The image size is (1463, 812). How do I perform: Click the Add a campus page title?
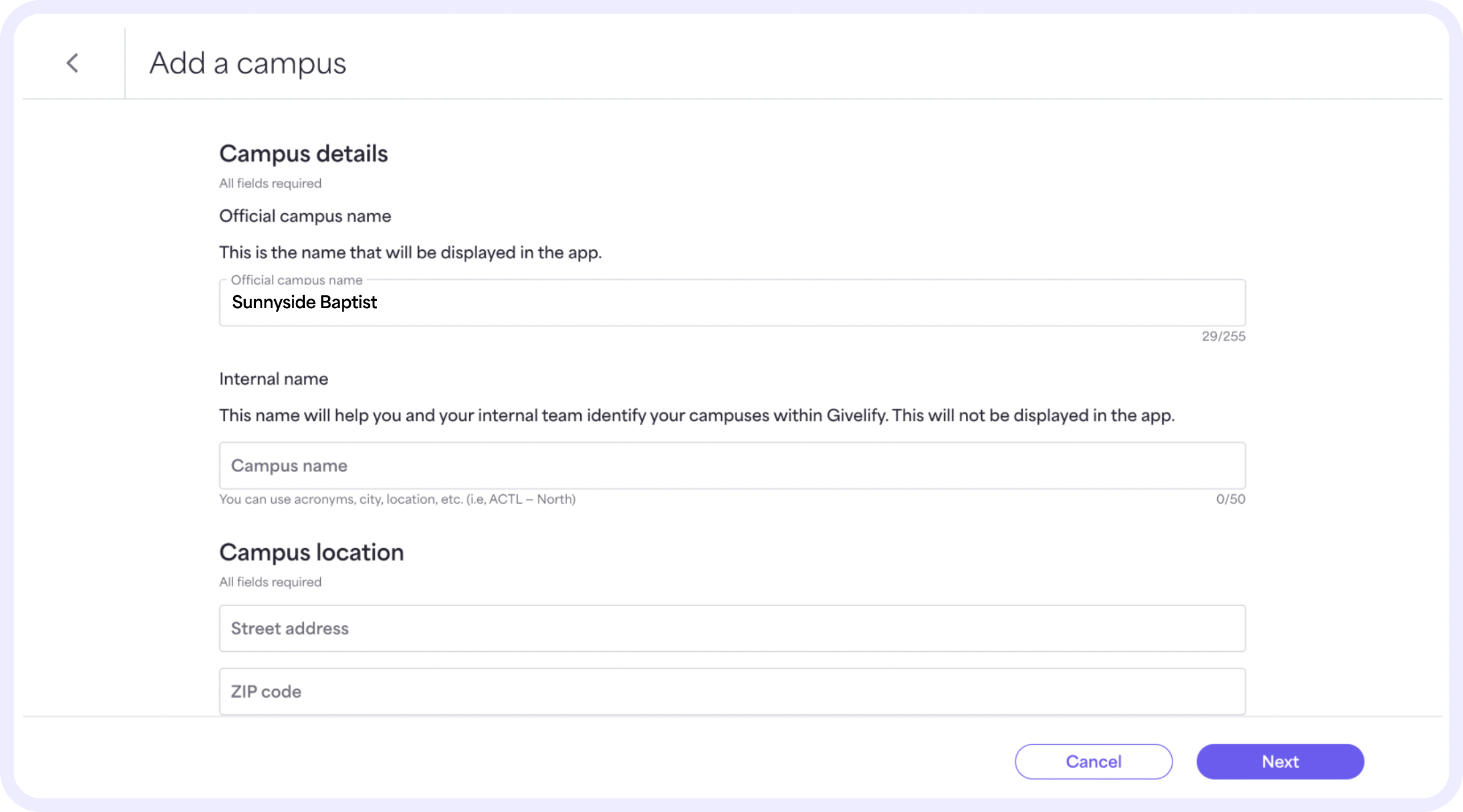click(247, 63)
